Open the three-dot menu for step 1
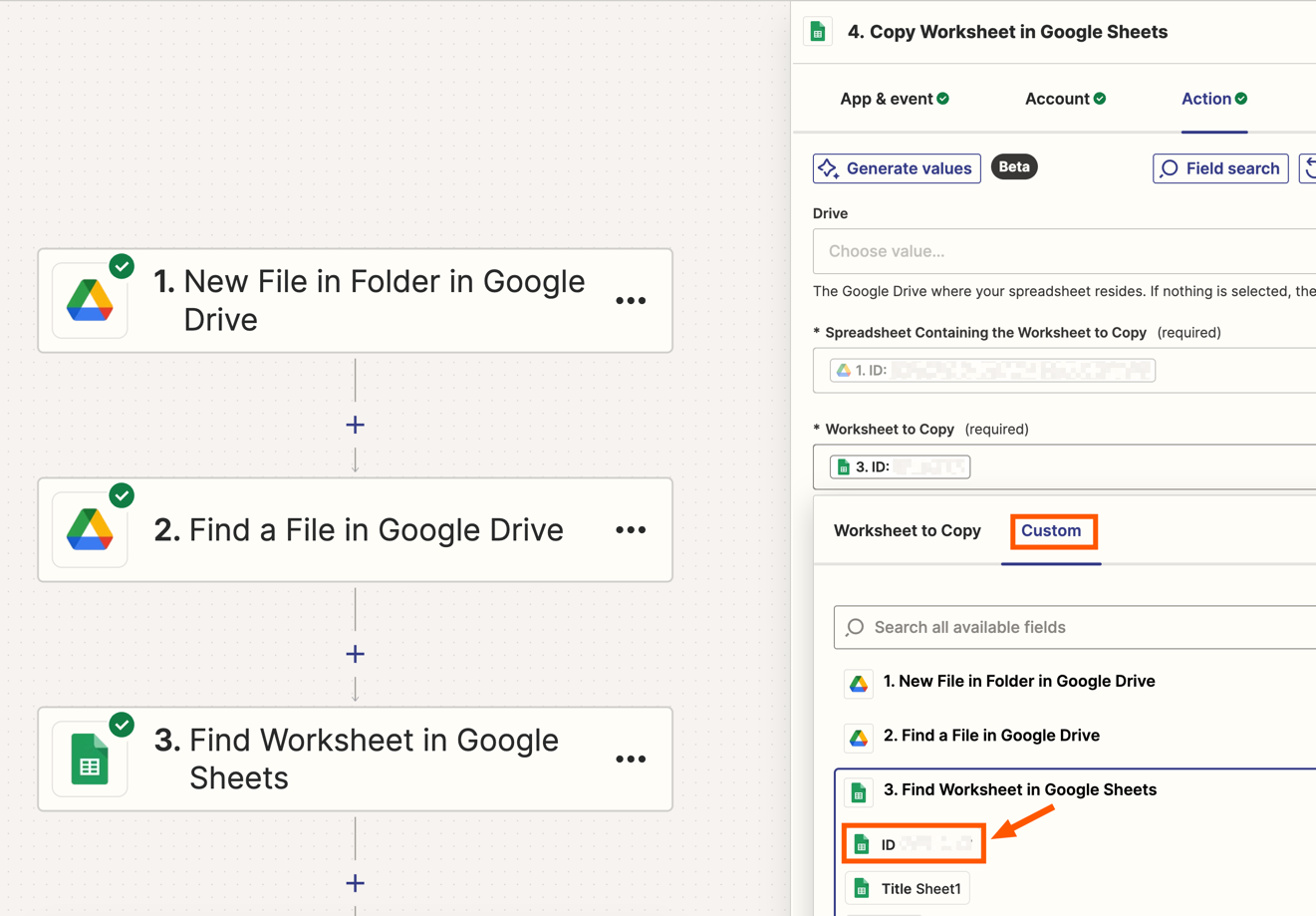 coord(631,300)
